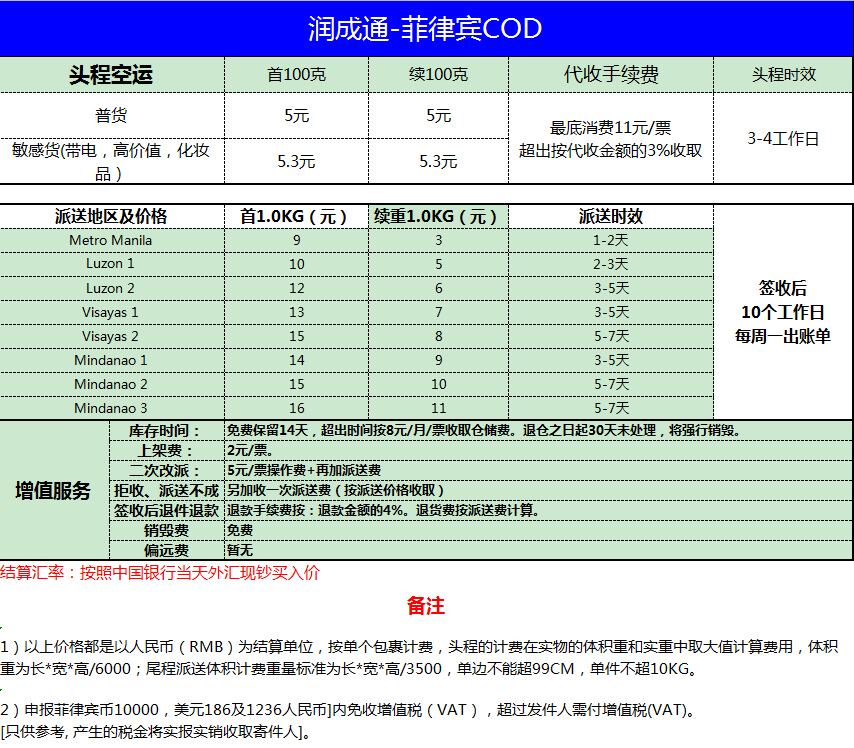Select the 头程空运 header cell

(111, 75)
